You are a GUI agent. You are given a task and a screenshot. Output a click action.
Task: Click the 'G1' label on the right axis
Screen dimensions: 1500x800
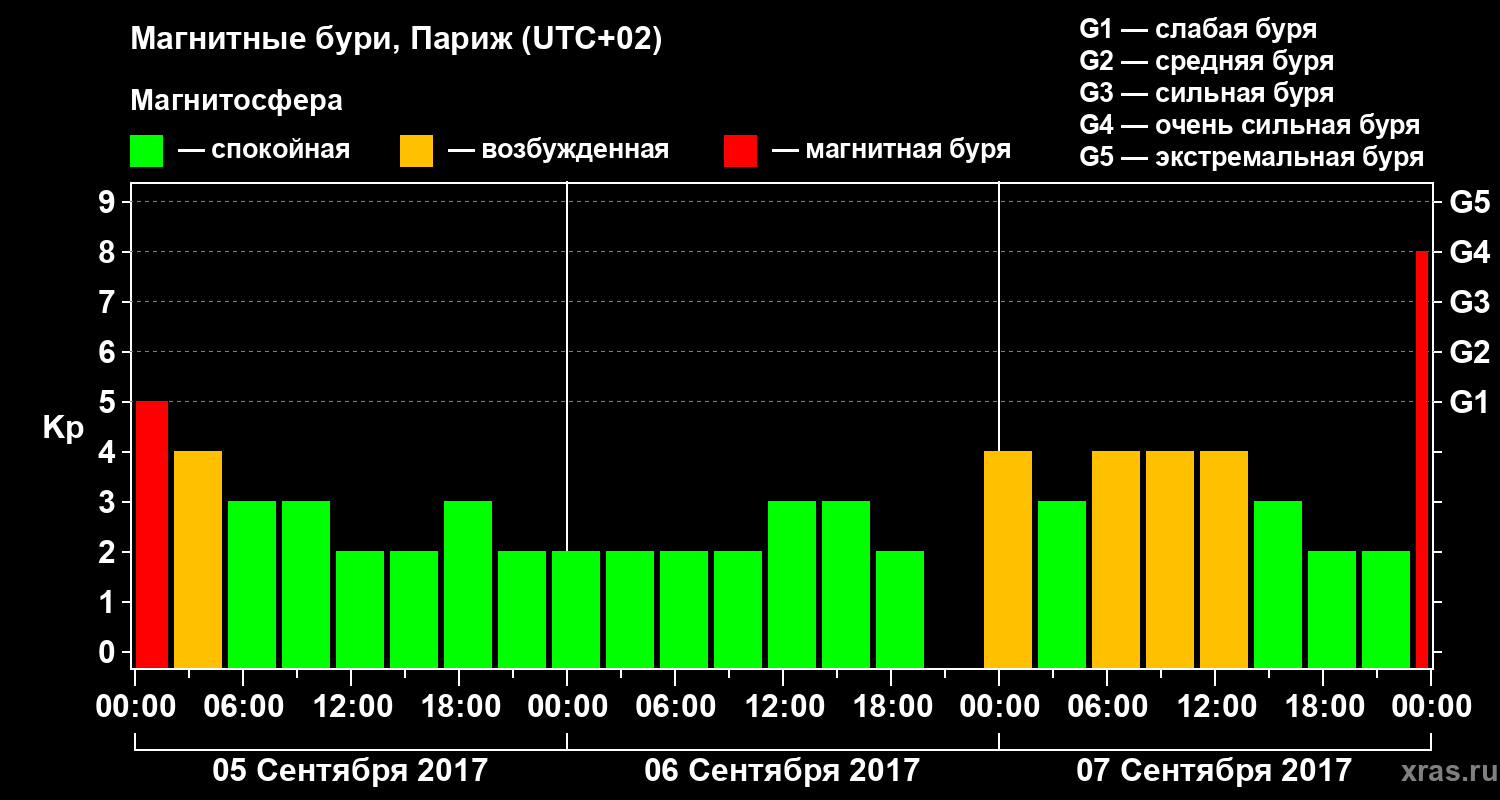tap(1469, 403)
